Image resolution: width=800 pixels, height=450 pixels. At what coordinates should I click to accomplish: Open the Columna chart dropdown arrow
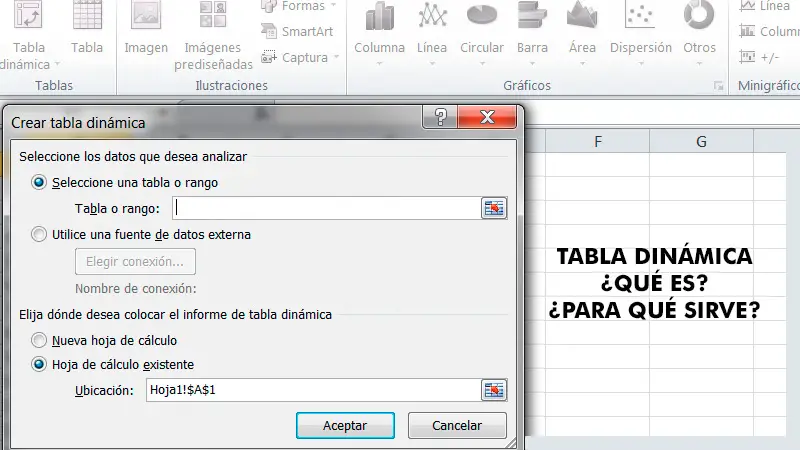coord(379,64)
